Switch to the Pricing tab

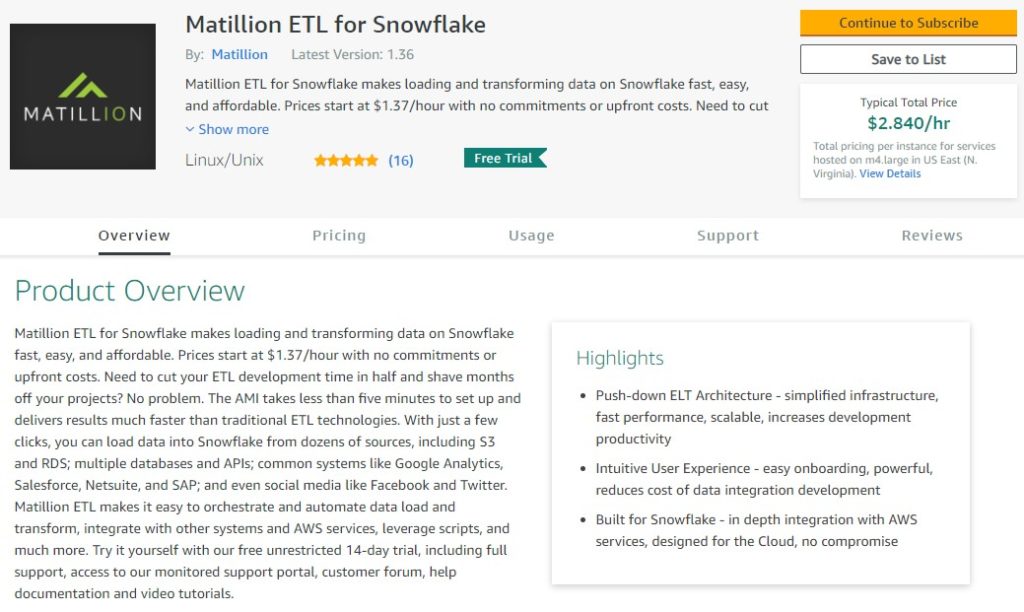click(x=339, y=236)
